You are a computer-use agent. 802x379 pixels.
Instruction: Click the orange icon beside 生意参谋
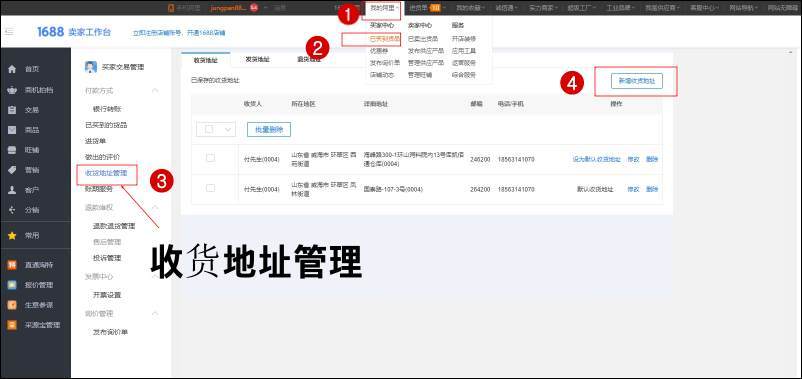tap(12, 305)
